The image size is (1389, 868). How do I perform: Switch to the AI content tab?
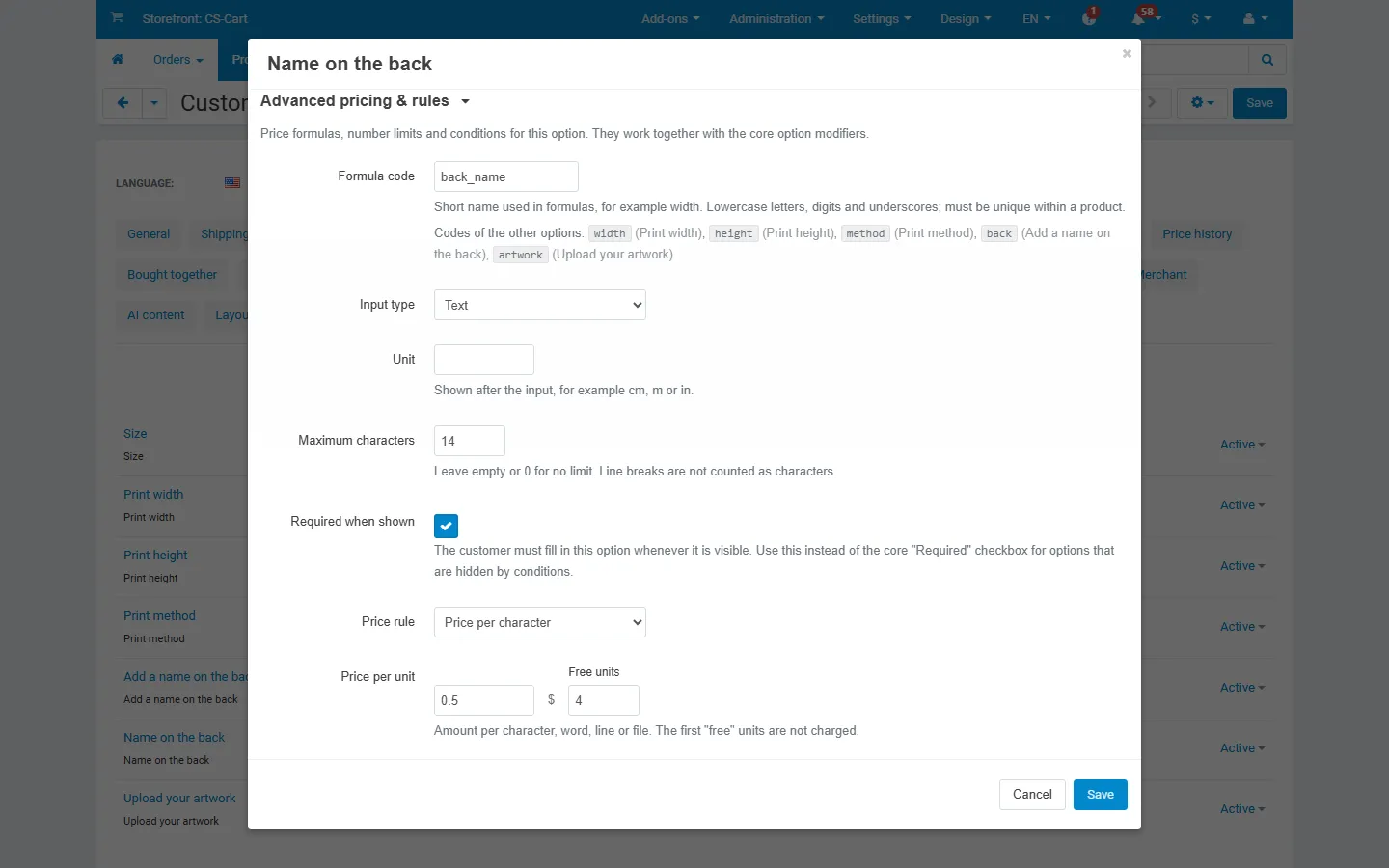[x=155, y=315]
